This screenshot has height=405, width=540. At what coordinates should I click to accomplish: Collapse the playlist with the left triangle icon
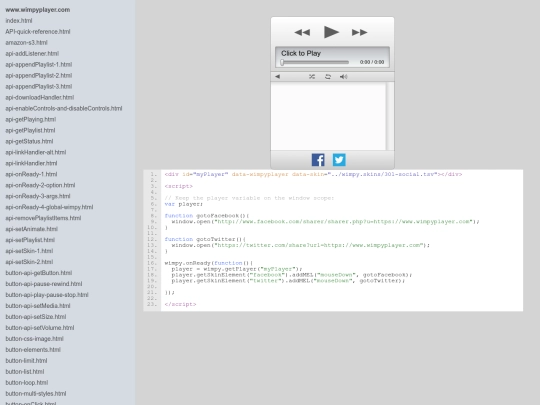pos(278,76)
